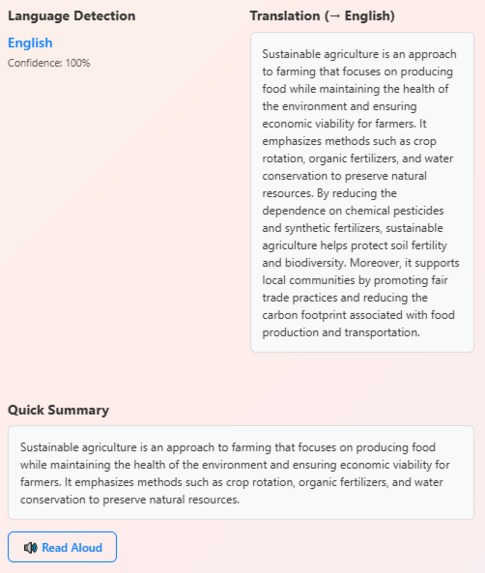Click the Language Detection heading
The image size is (485, 573).
72,16
